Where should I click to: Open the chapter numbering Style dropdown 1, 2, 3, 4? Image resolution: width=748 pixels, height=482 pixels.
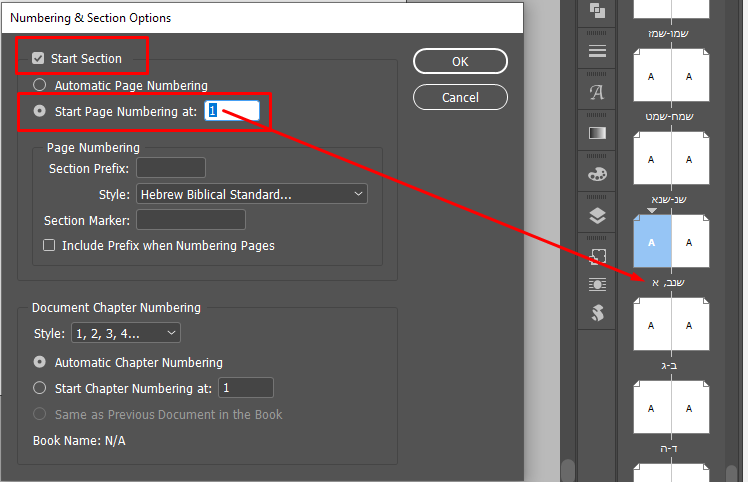(x=126, y=333)
